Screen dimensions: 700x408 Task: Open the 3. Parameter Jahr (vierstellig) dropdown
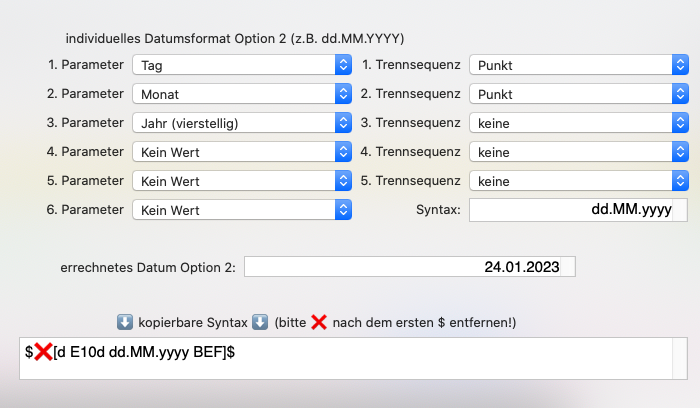242,123
